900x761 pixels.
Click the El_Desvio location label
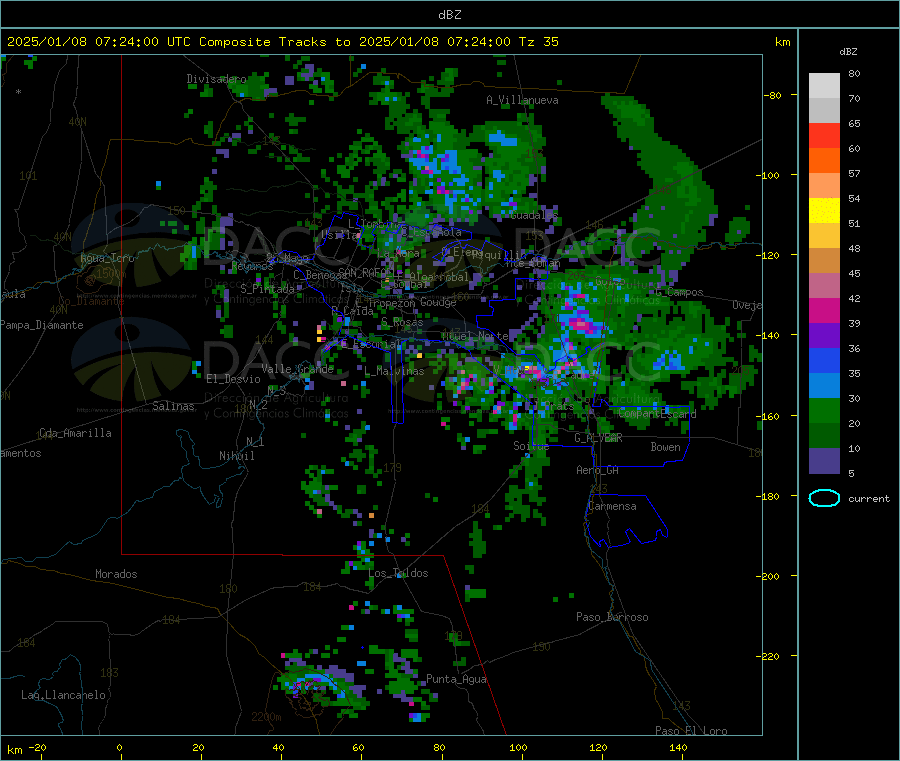pos(234,379)
